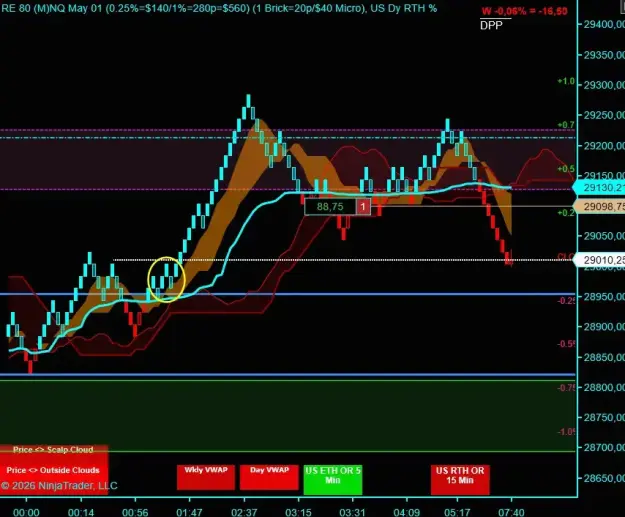The width and height of the screenshot is (625, 517).
Task: Click the Day VWAP status box
Action: tap(269, 477)
